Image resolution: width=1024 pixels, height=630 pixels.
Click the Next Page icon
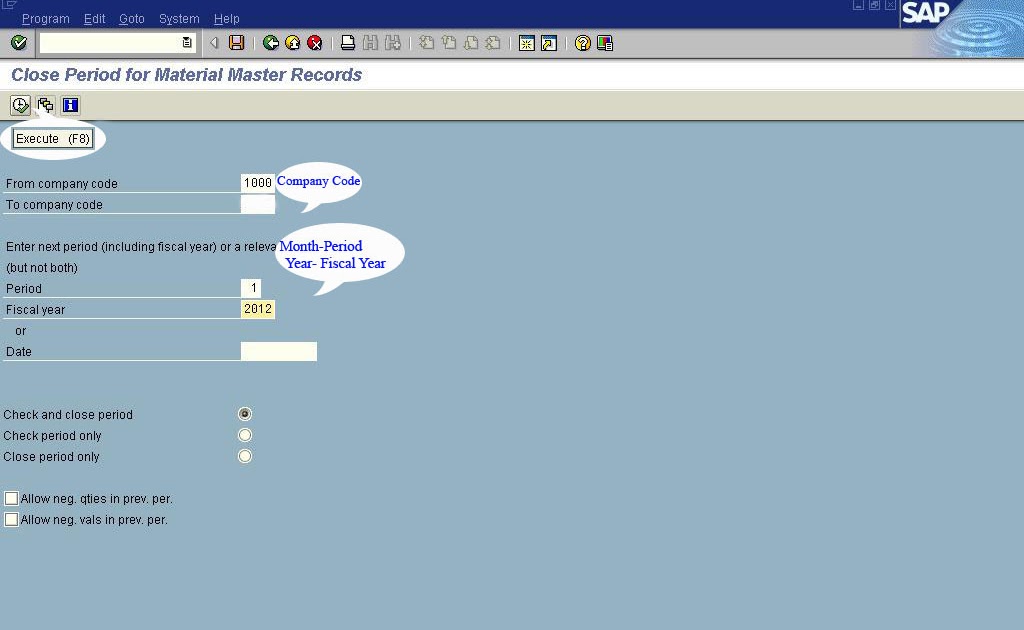[471, 43]
